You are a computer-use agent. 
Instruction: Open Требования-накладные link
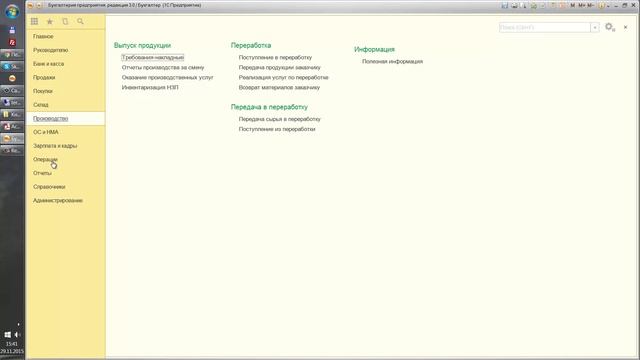click(153, 58)
